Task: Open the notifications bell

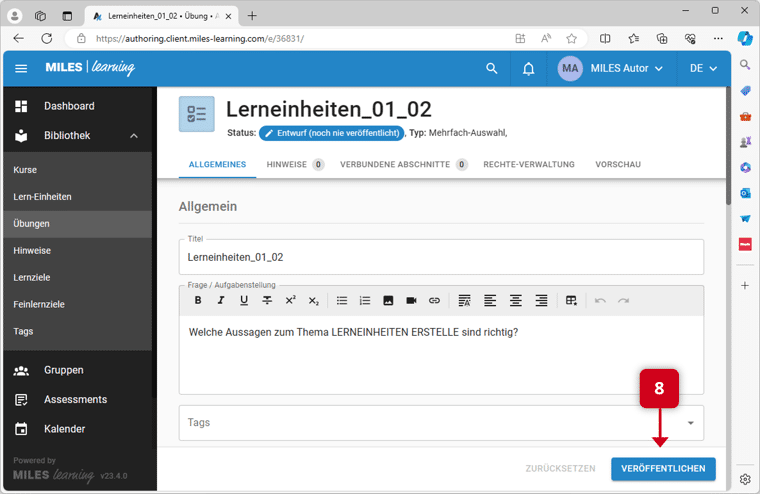Action: [529, 68]
